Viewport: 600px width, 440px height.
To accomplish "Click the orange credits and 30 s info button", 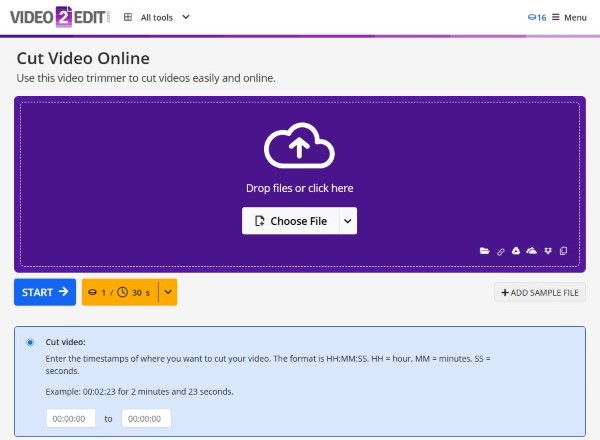I will click(x=120, y=292).
